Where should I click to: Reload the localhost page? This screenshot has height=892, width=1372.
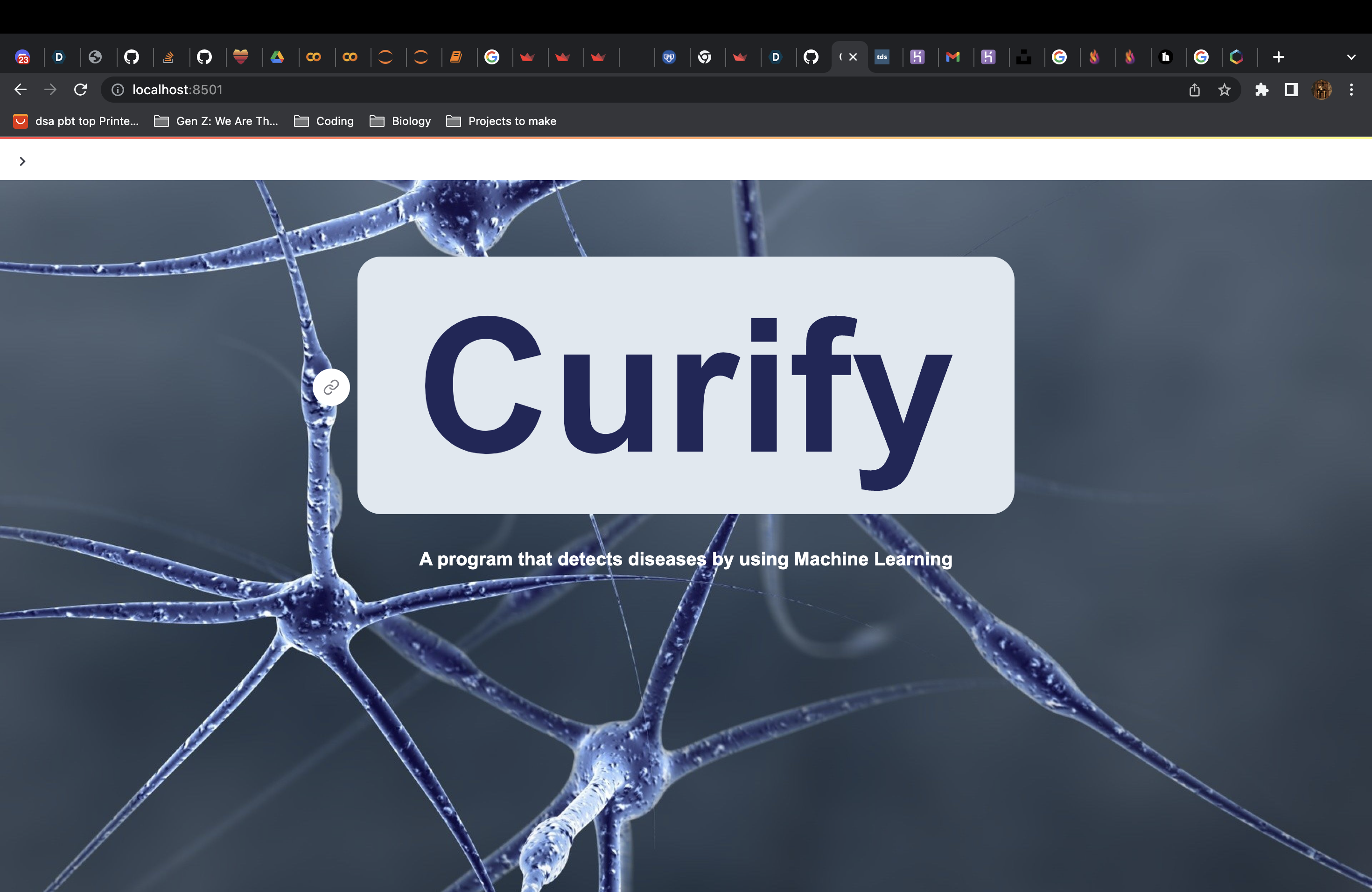click(x=81, y=90)
